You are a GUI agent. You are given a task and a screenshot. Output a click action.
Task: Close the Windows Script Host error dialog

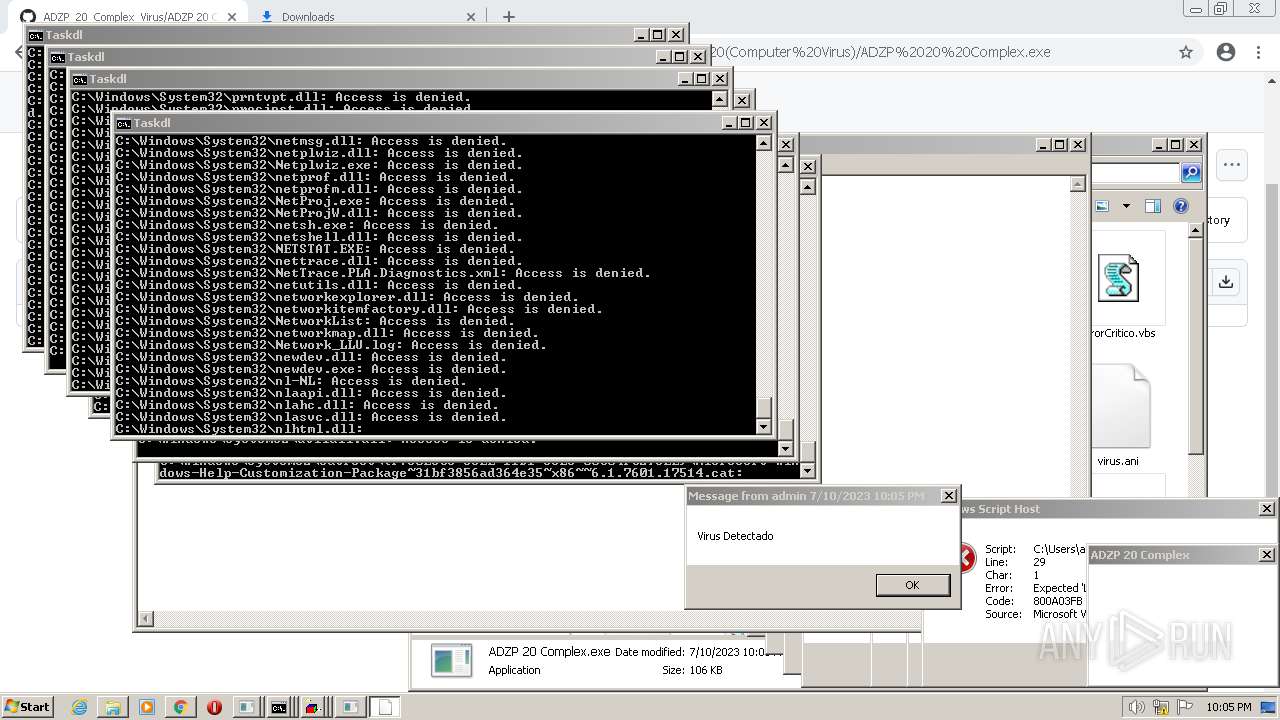pos(1266,509)
